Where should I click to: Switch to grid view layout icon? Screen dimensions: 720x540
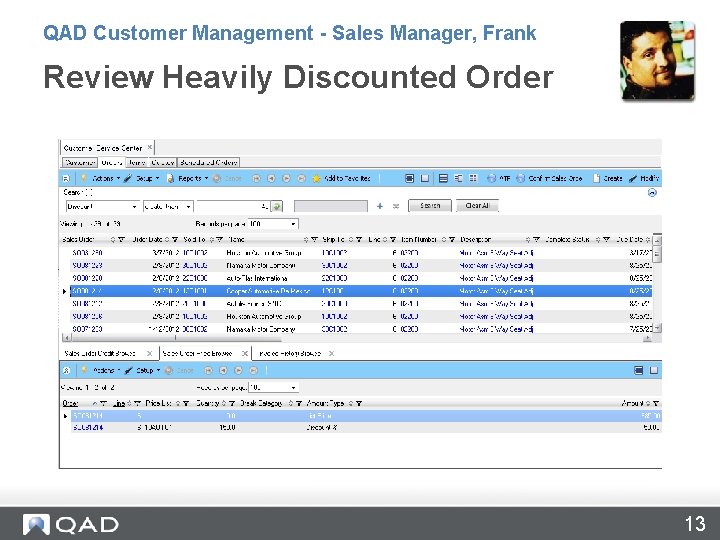click(473, 178)
